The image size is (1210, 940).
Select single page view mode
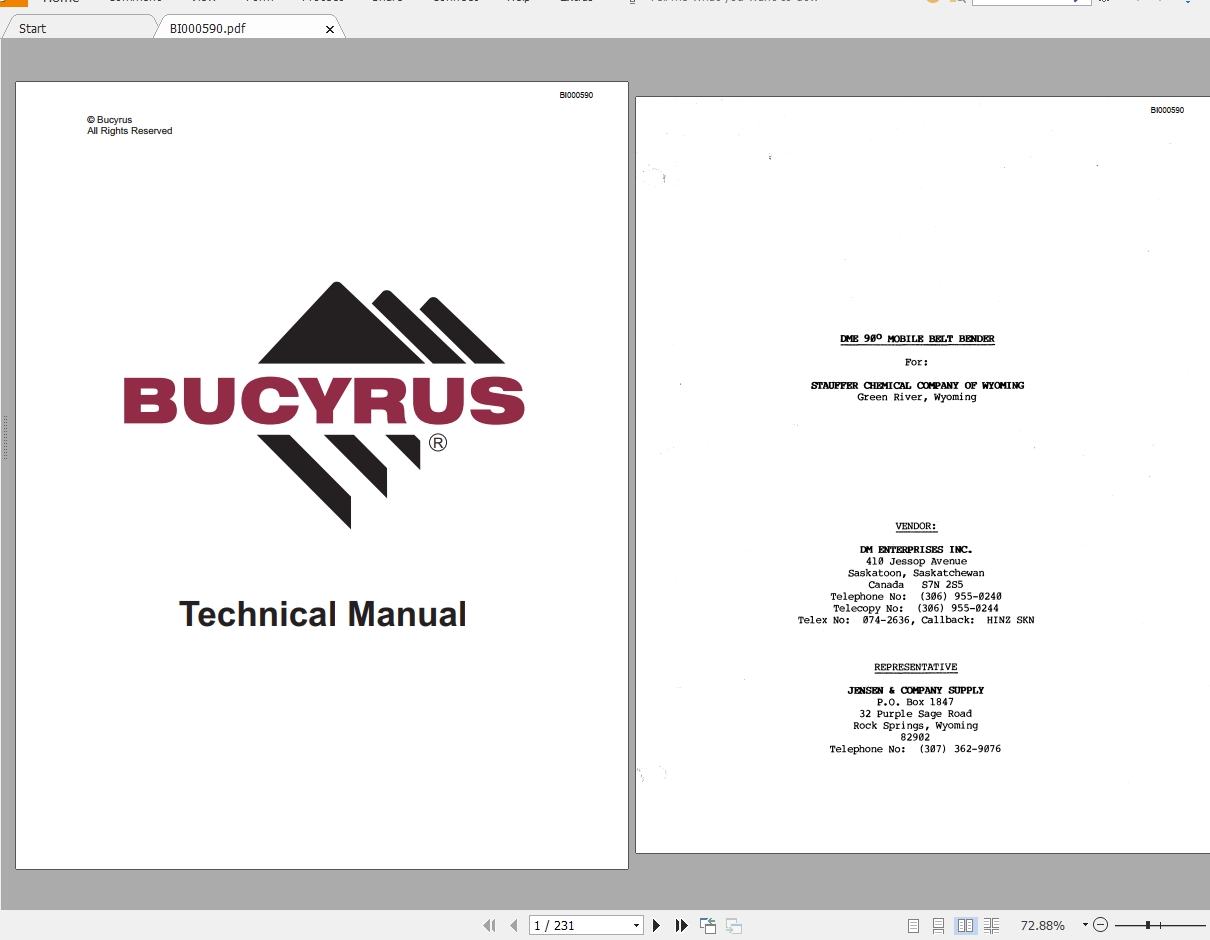click(x=913, y=925)
